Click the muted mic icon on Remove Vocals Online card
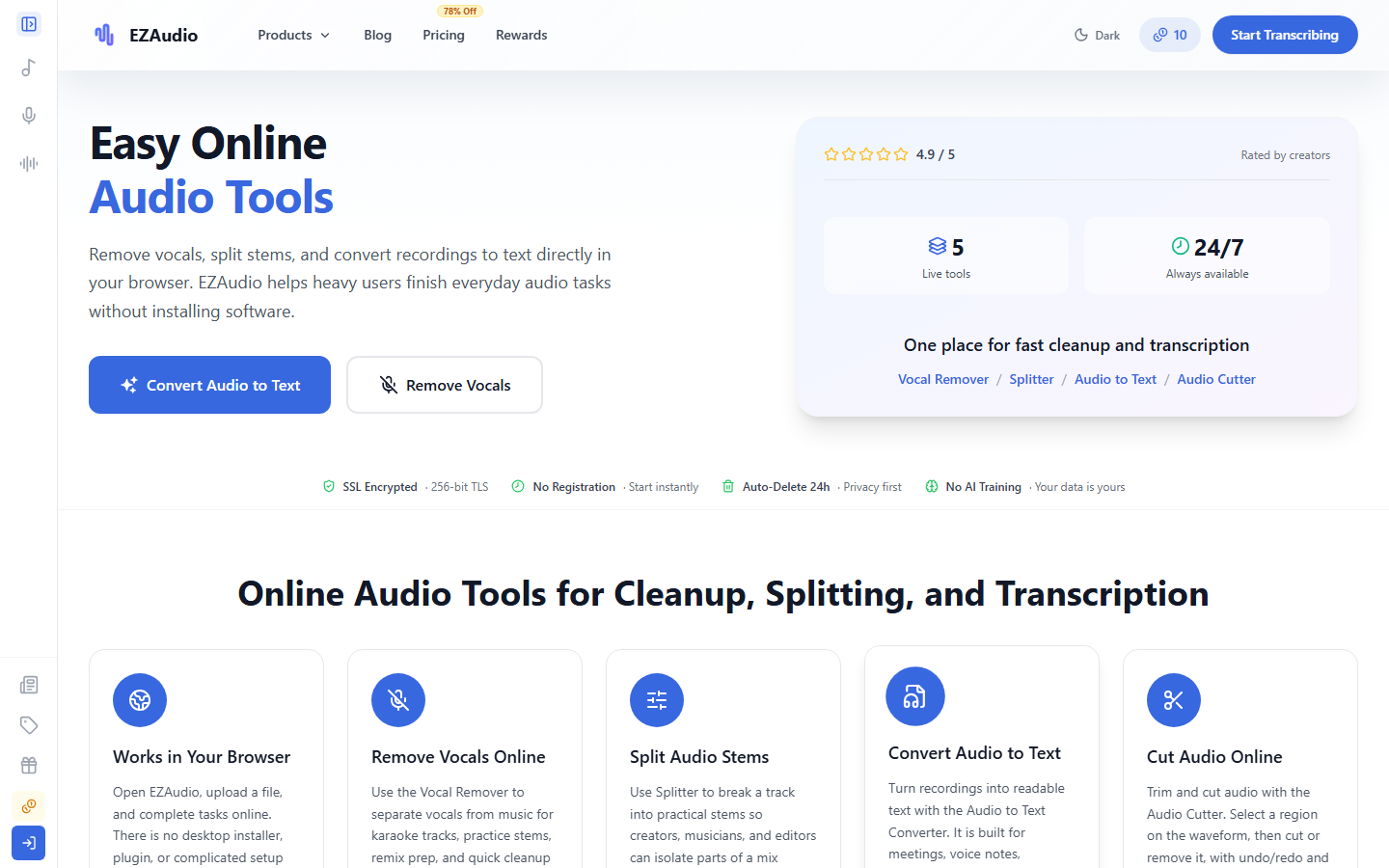 [398, 700]
